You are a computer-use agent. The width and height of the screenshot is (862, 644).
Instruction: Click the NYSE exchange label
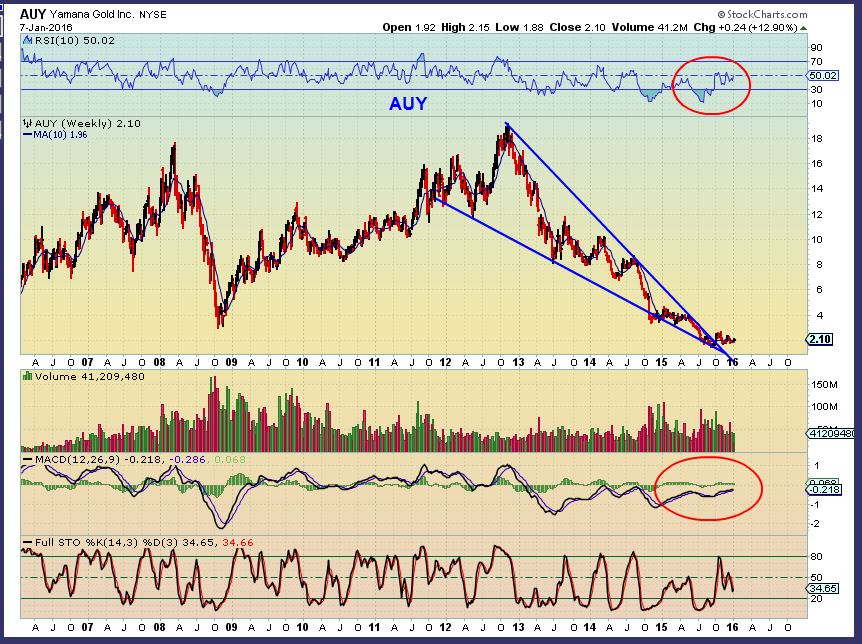[152, 15]
